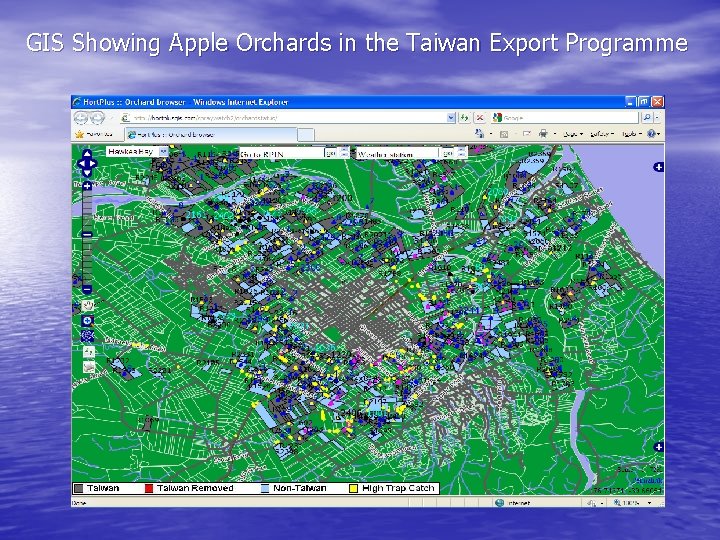Select the magnifier zoom-box tool
This screenshot has width=720, height=540.
(88, 321)
